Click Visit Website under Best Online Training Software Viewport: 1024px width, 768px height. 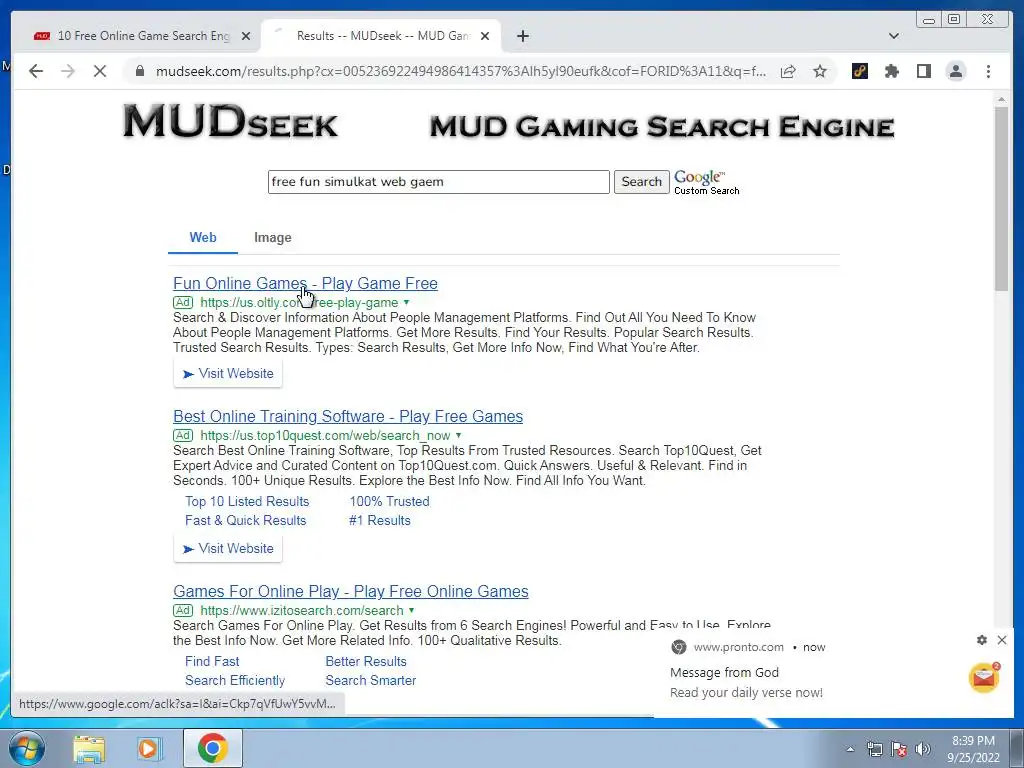coord(228,549)
